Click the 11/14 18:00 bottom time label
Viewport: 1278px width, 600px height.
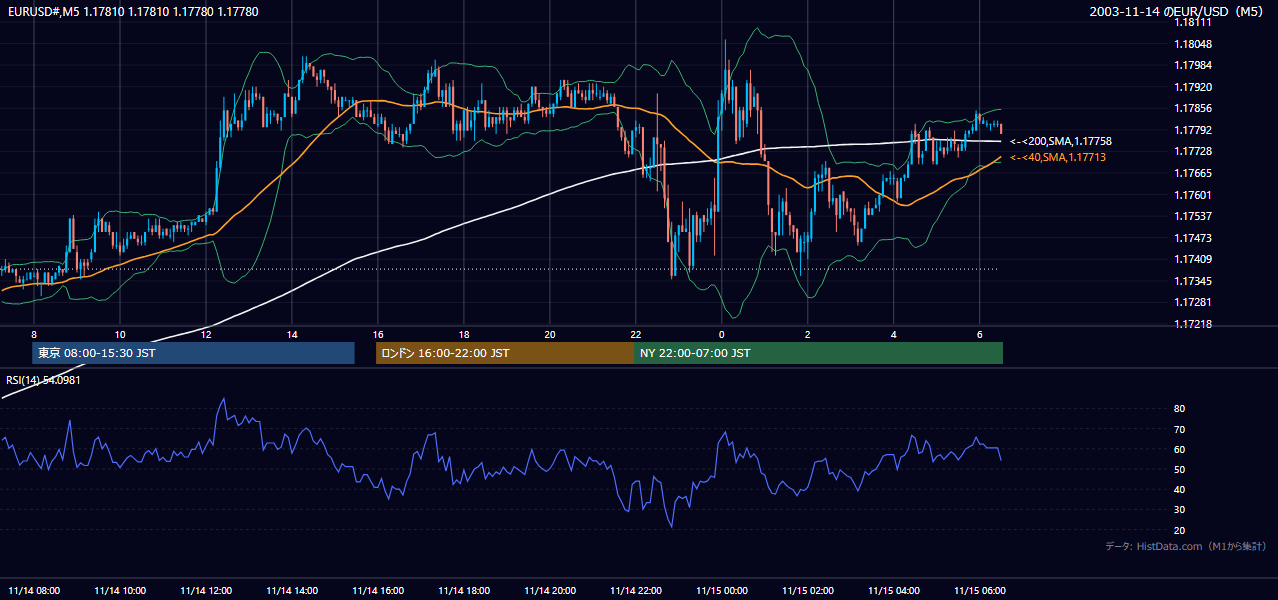coord(464,591)
